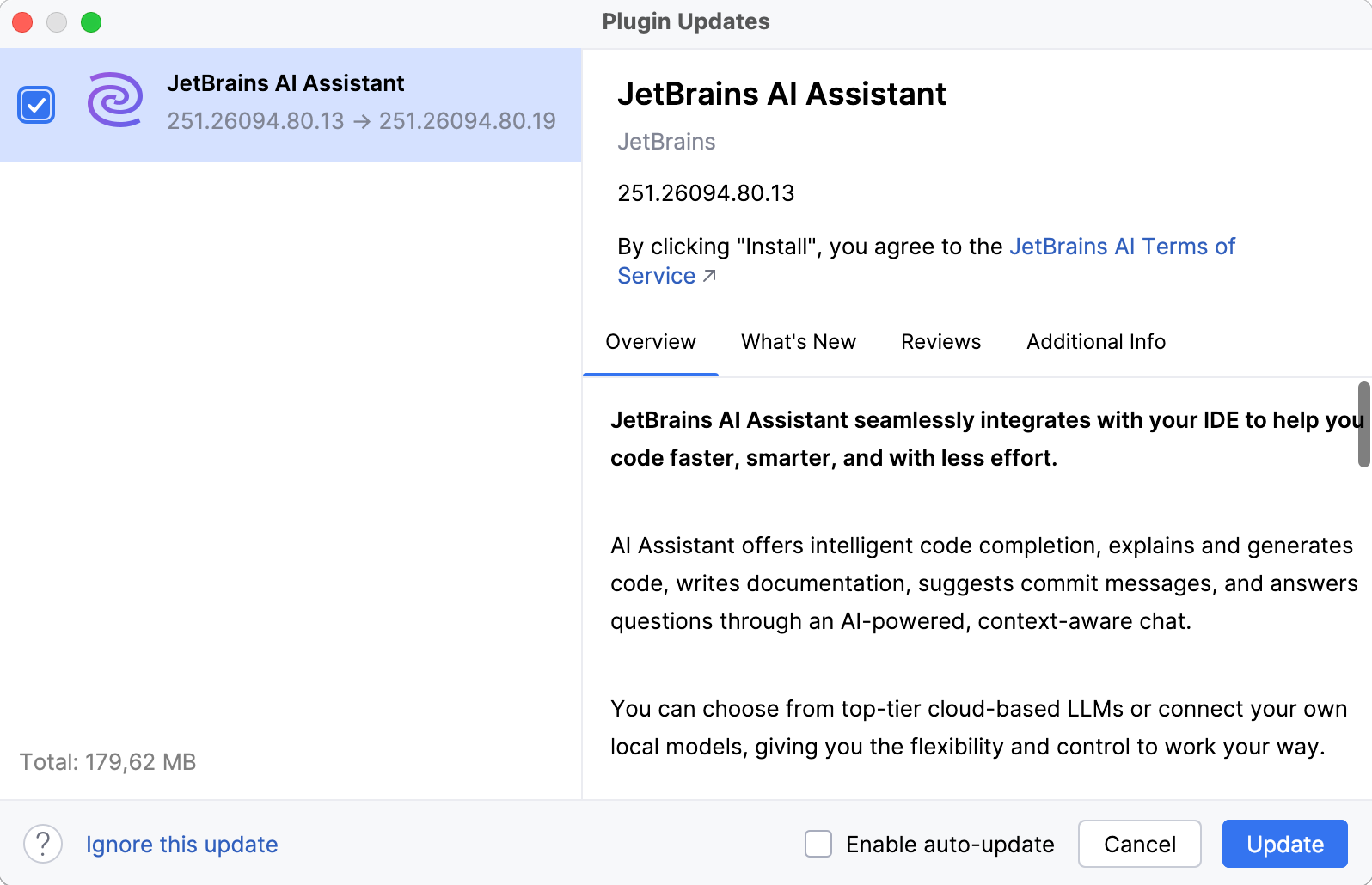Click the version number in the details panel

[x=706, y=193]
